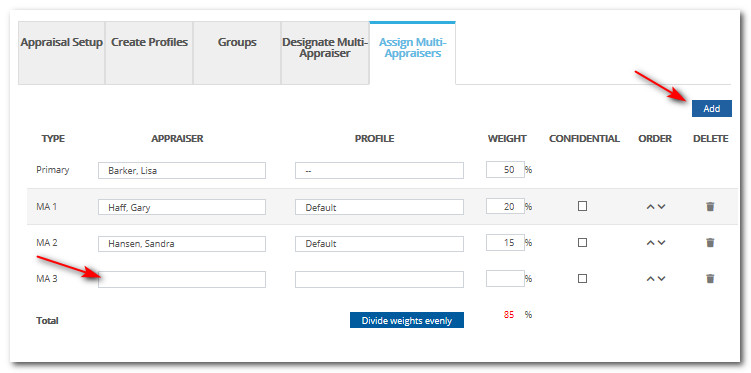751x373 pixels.
Task: Select the Primary weight field showing 50
Action: coord(505,170)
